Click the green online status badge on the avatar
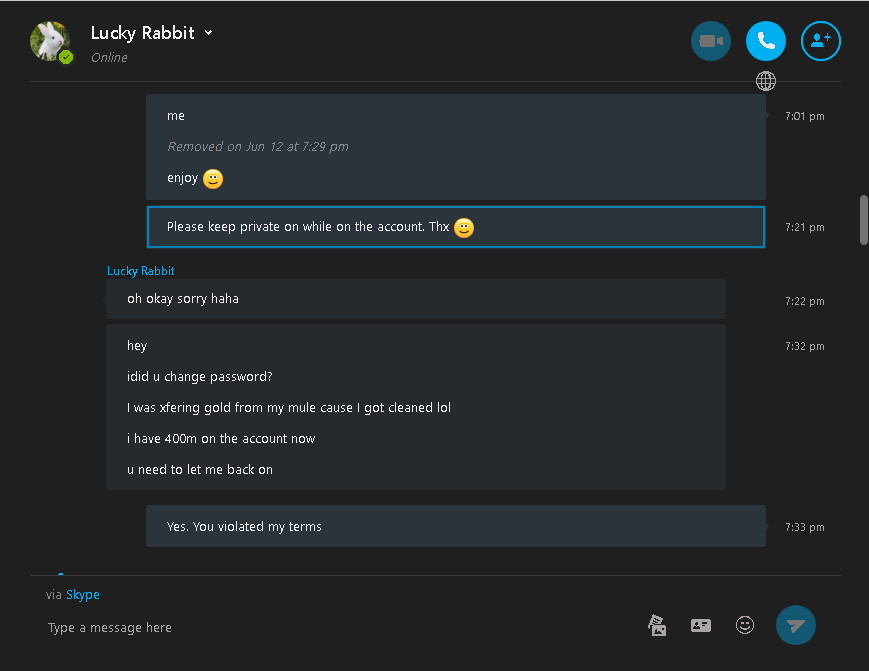This screenshot has width=869, height=671. click(x=66, y=57)
